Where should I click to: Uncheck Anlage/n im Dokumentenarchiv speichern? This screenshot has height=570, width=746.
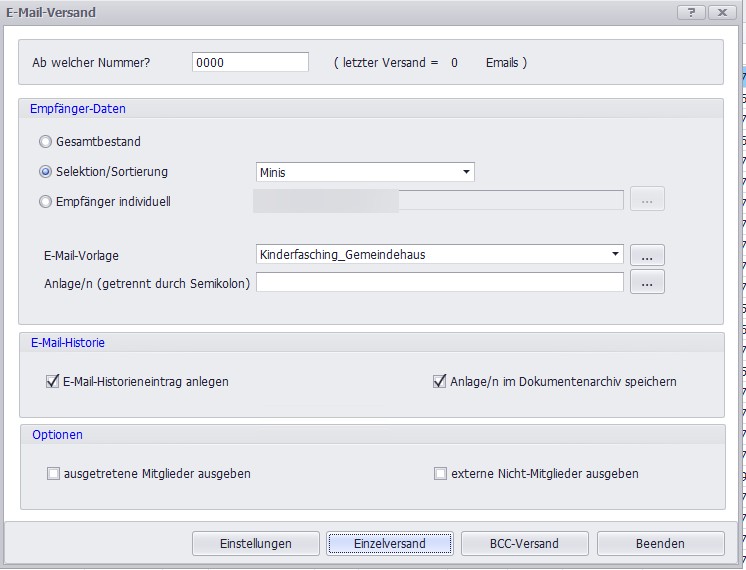point(439,381)
